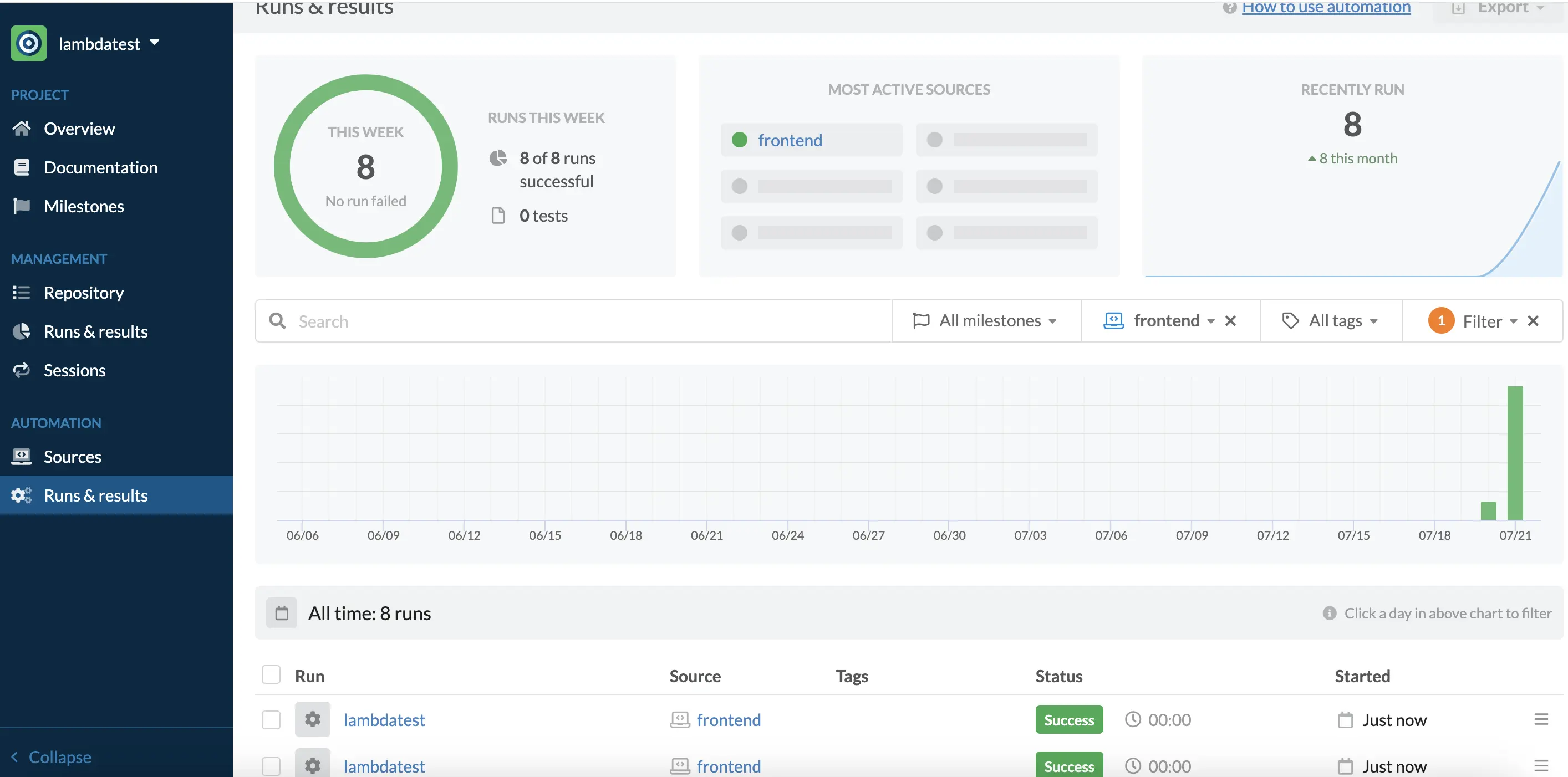The height and width of the screenshot is (777, 1568).
Task: Check the first lambdatest run checkbox
Action: click(x=271, y=719)
